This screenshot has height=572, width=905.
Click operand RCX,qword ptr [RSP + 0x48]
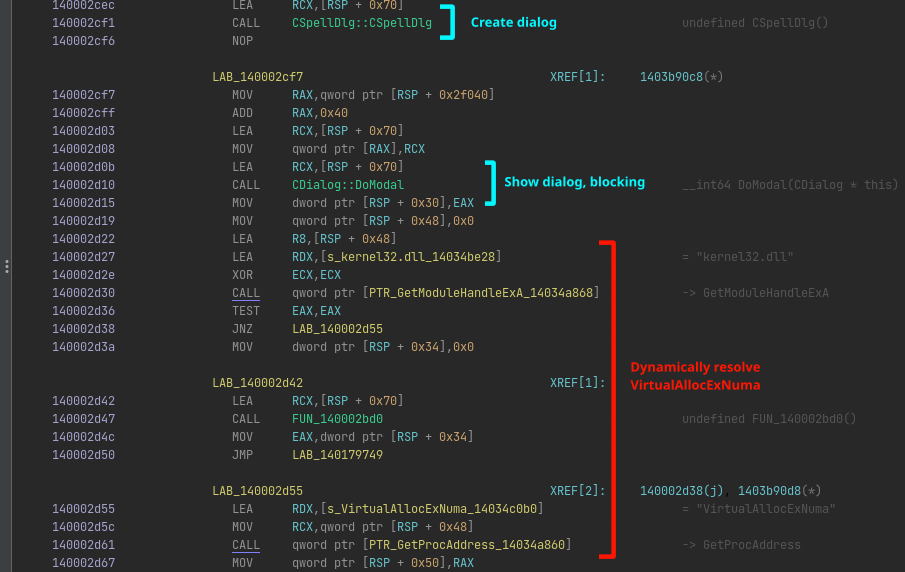tap(383, 527)
